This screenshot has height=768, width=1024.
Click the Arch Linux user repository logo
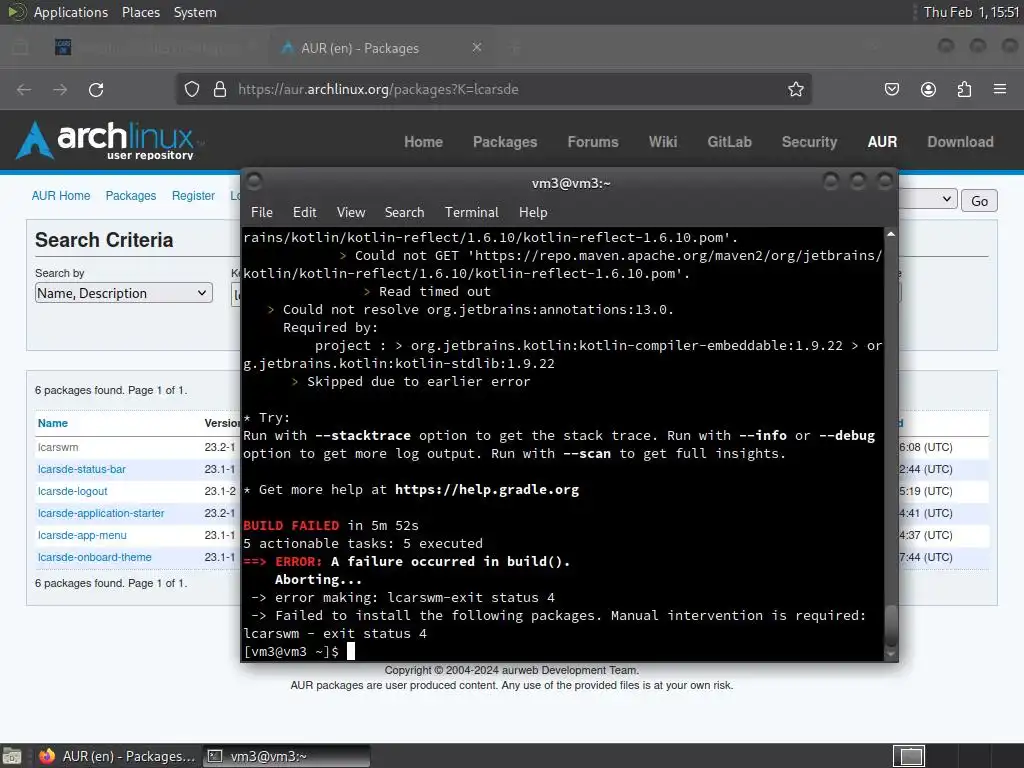[108, 140]
